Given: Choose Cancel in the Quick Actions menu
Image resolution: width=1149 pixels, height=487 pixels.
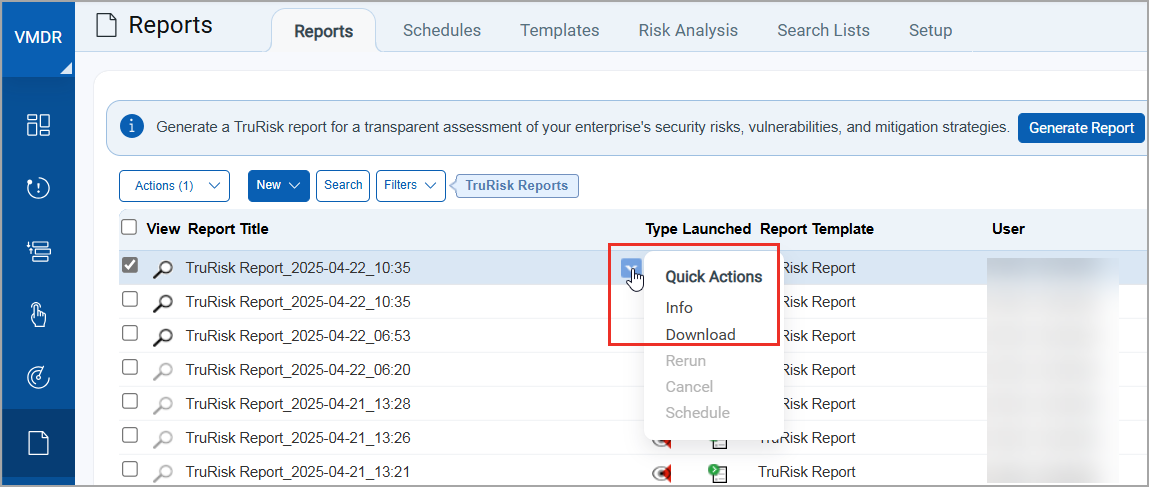Looking at the screenshot, I should (x=689, y=387).
